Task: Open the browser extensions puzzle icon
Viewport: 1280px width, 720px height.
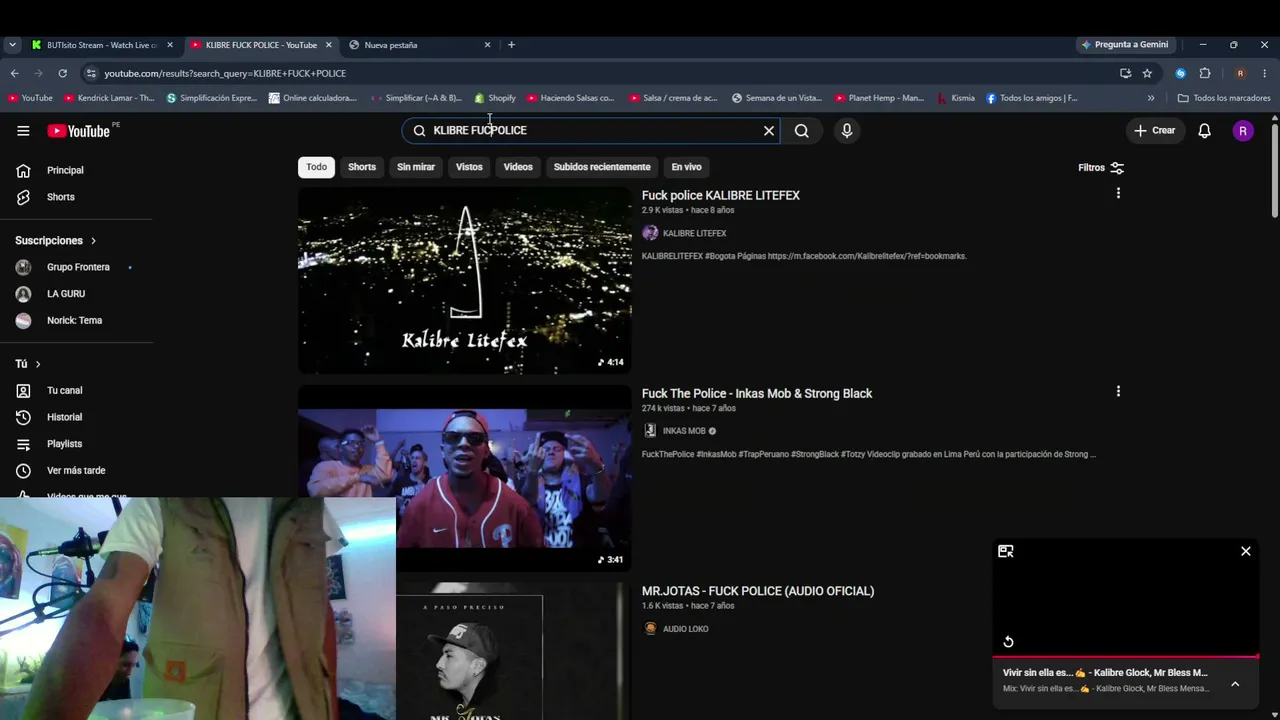Action: click(1205, 73)
